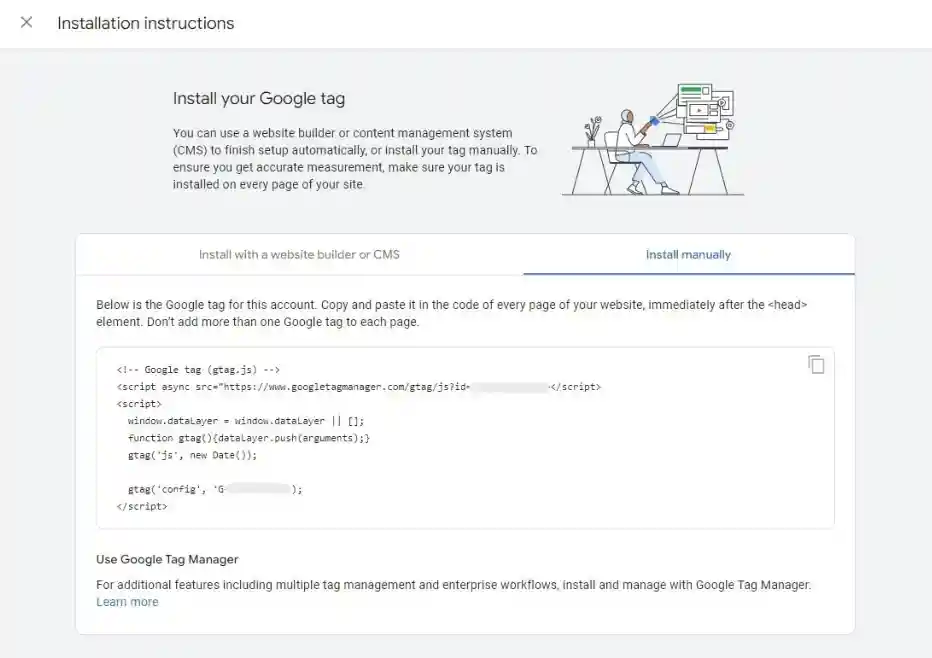Click the function gtag declaration line
The width and height of the screenshot is (932, 658).
point(248,437)
